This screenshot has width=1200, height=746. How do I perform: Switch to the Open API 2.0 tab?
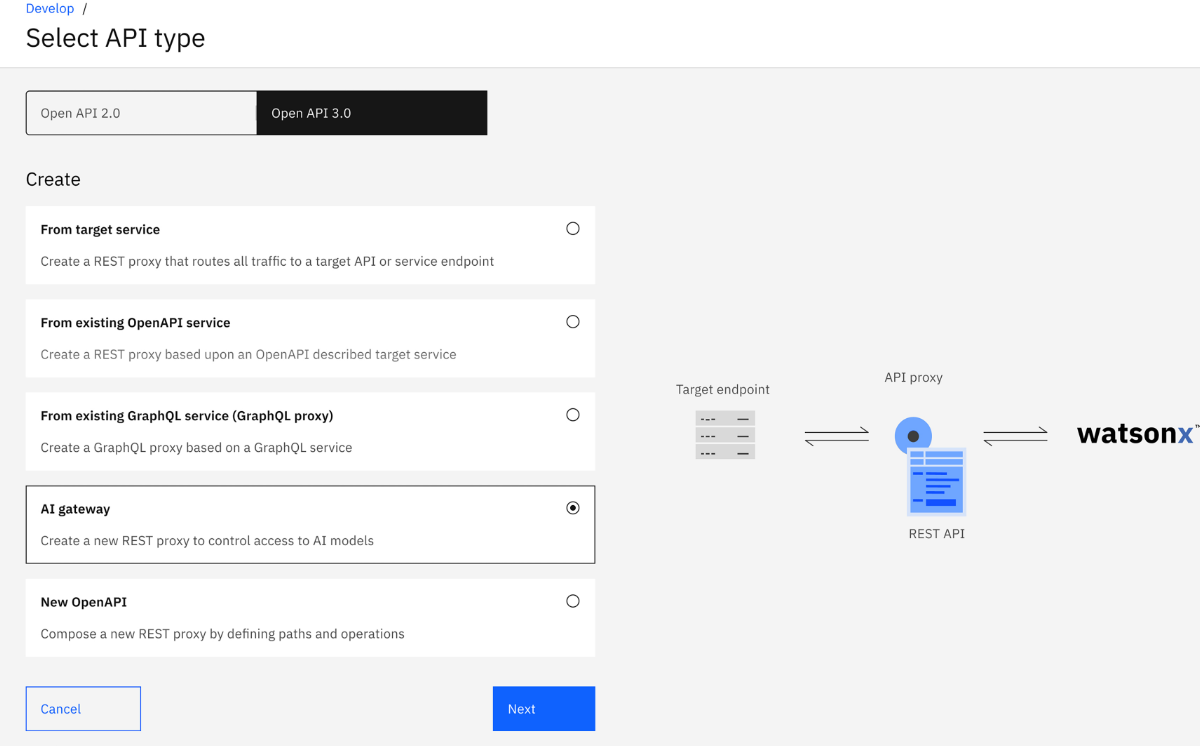[141, 113]
